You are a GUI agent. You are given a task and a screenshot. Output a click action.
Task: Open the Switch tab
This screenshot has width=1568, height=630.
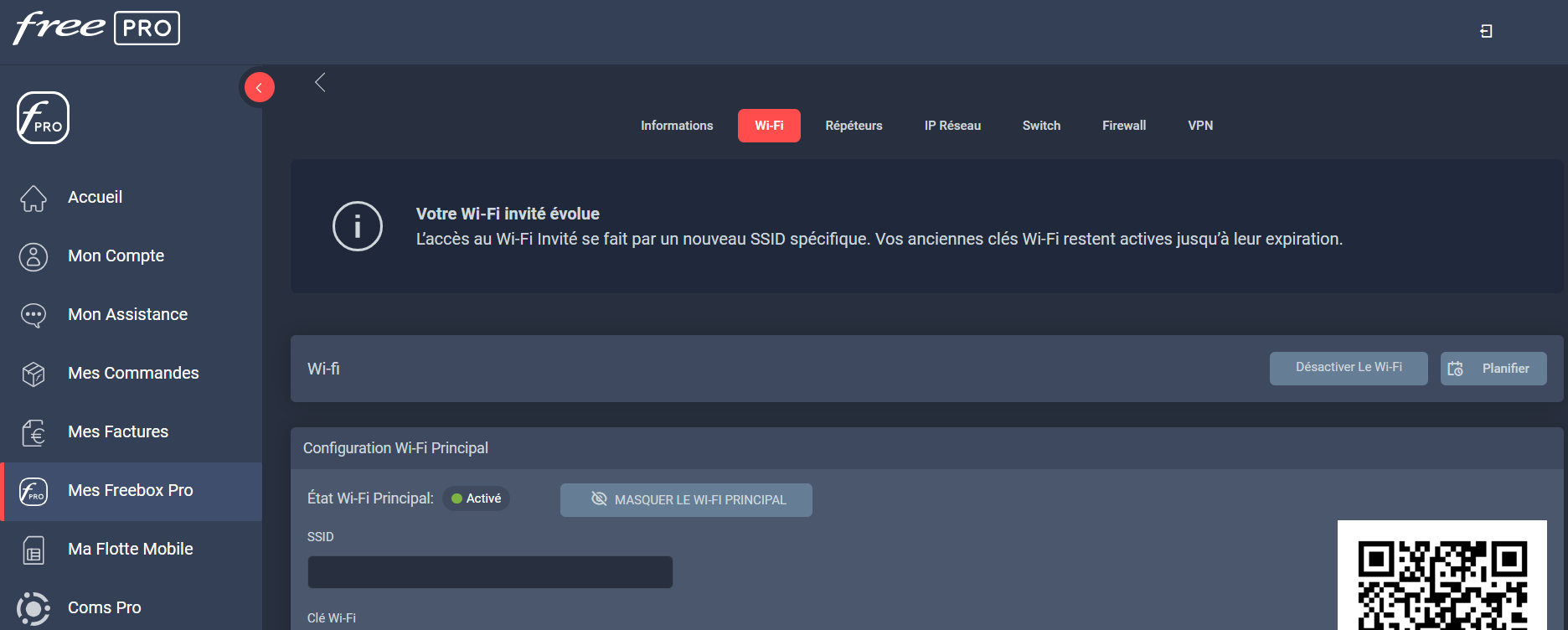click(x=1041, y=126)
